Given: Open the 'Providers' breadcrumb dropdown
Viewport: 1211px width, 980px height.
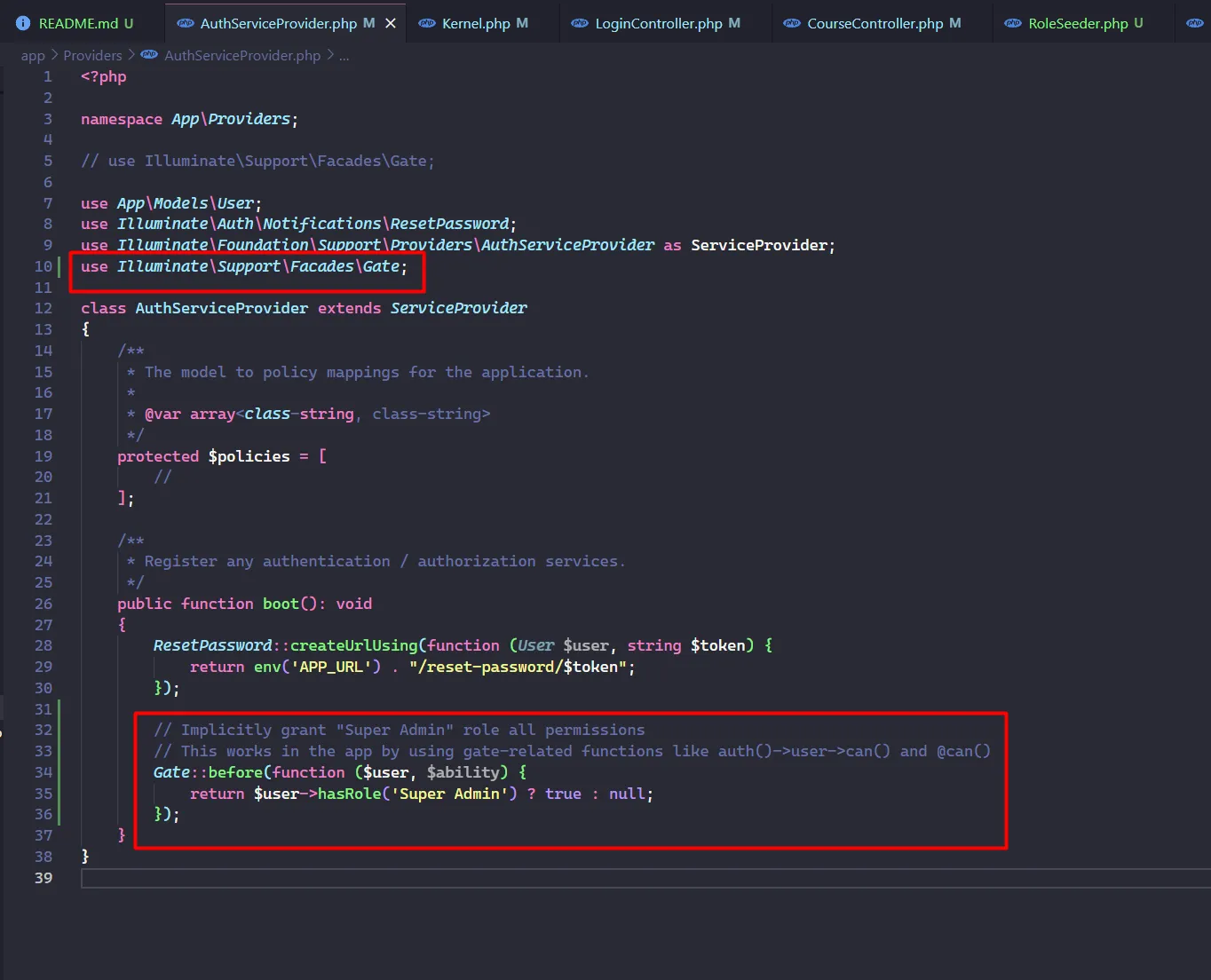Looking at the screenshot, I should tap(92, 55).
